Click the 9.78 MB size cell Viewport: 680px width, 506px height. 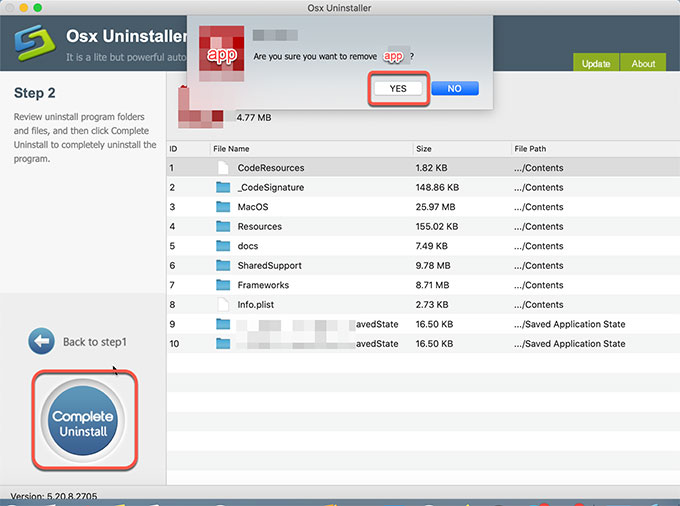(433, 265)
